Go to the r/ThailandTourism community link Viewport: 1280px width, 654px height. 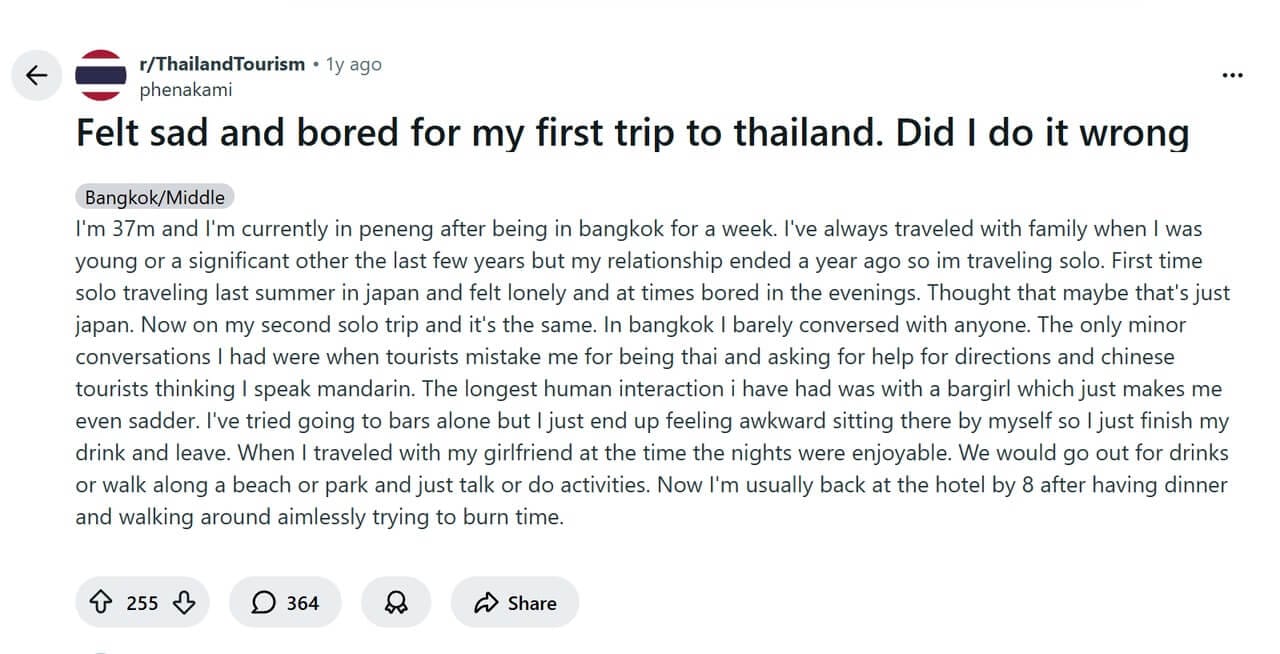click(x=222, y=64)
